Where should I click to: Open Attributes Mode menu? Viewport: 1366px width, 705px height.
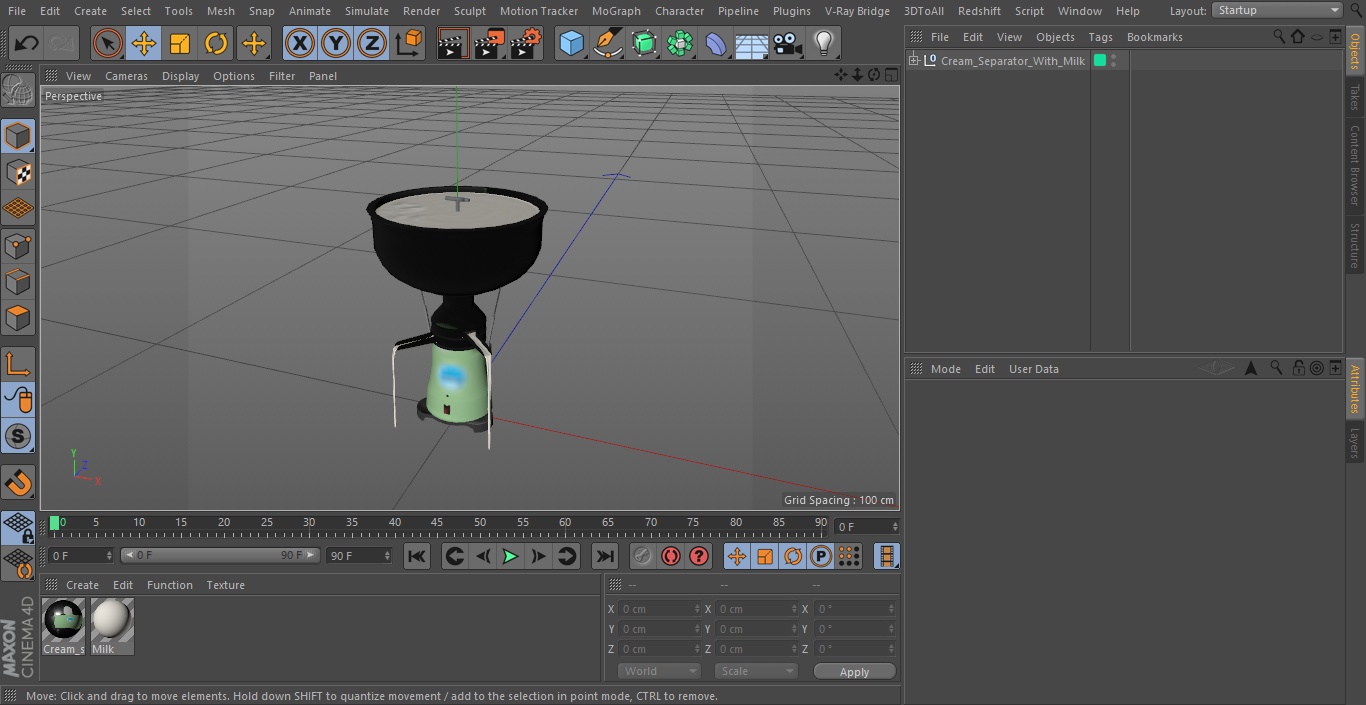[945, 369]
